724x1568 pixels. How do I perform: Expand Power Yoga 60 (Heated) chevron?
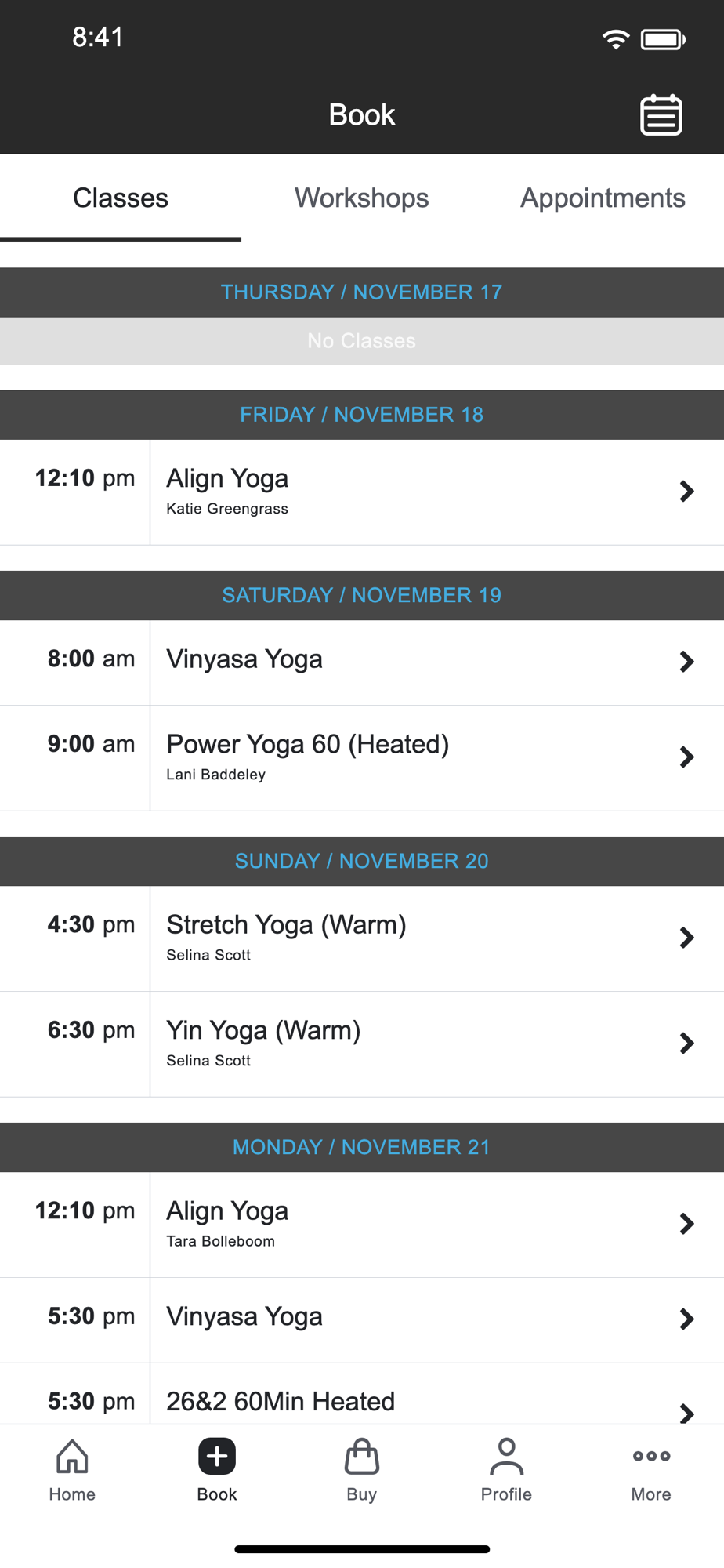pos(686,757)
